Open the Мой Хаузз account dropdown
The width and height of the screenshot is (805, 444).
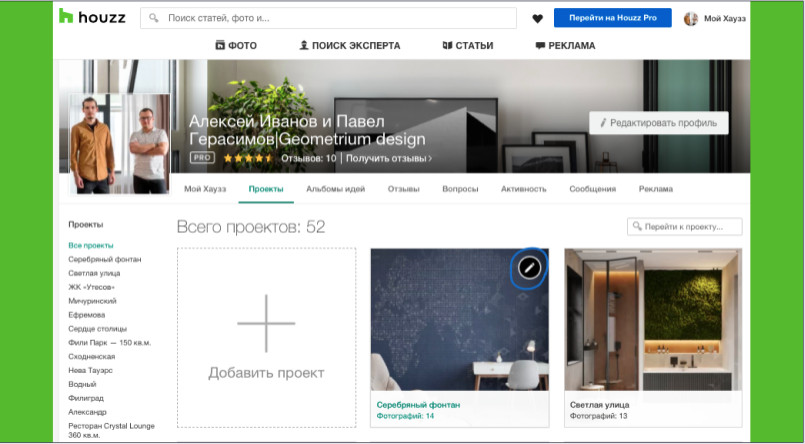click(x=726, y=18)
